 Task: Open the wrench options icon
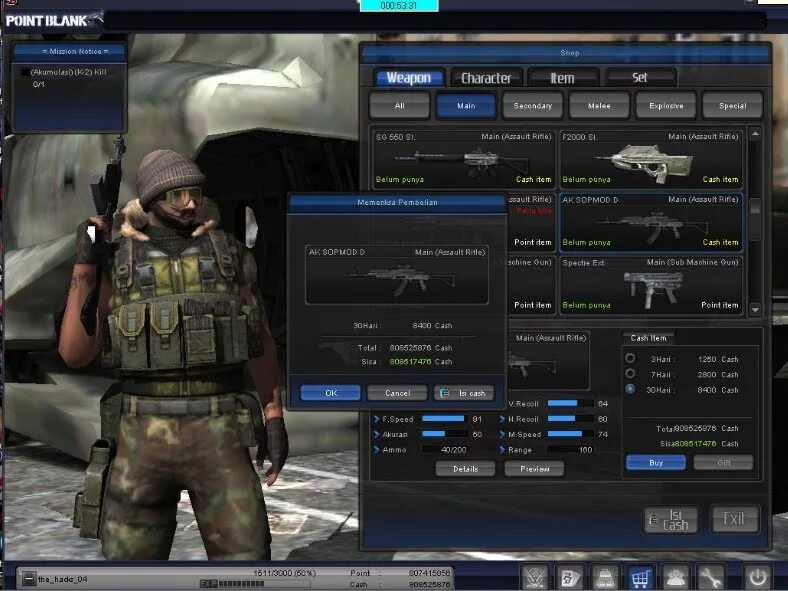pyautogui.click(x=711, y=576)
